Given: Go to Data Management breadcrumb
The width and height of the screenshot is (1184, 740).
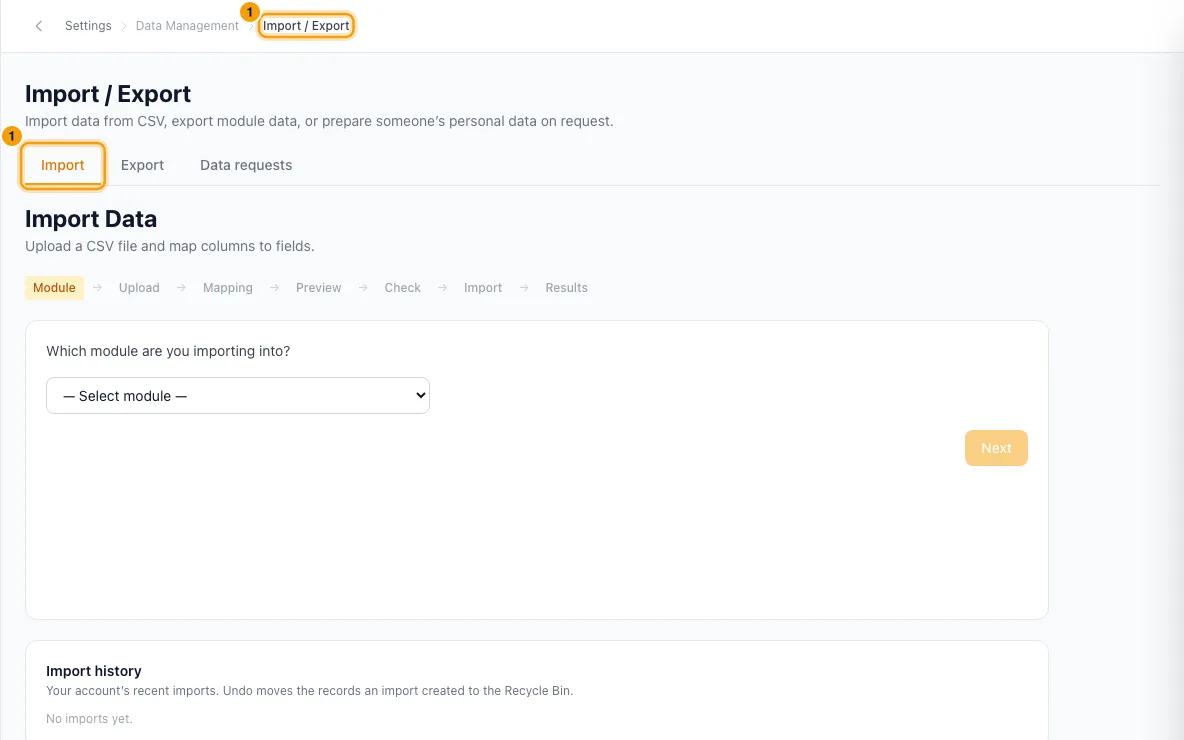Looking at the screenshot, I should 187,26.
